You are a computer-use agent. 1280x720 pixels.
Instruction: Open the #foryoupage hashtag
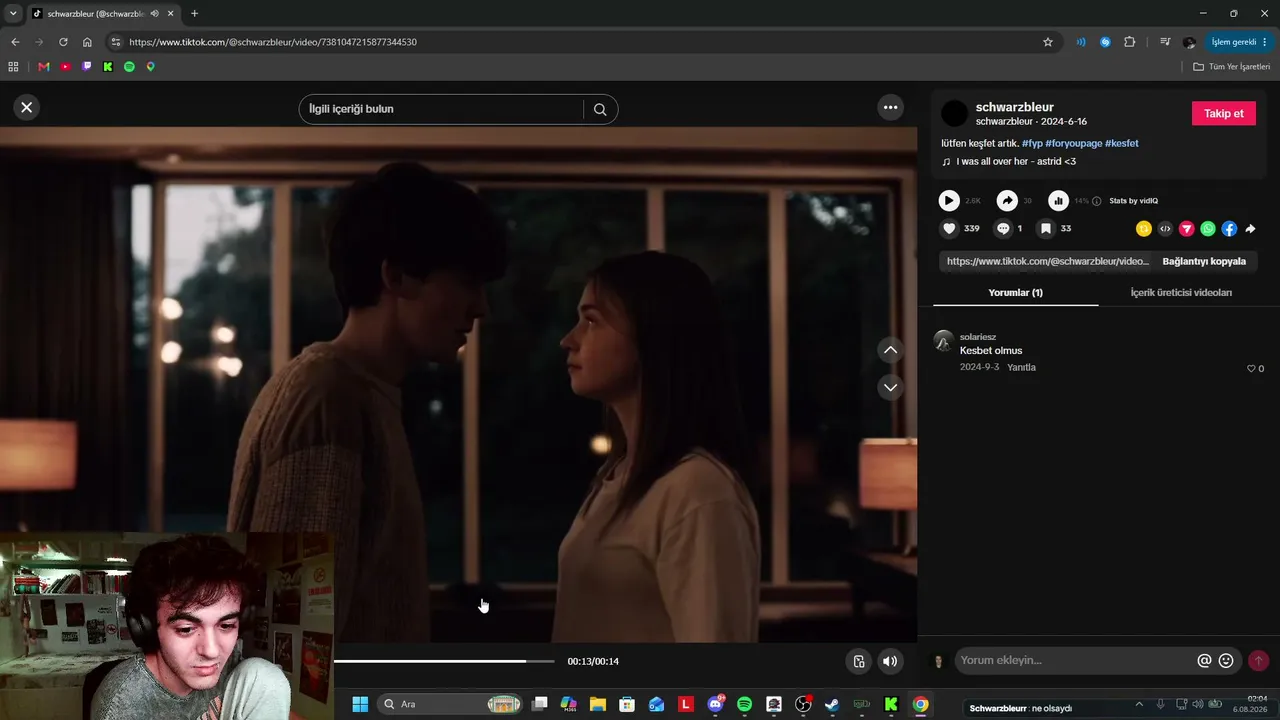point(1073,143)
